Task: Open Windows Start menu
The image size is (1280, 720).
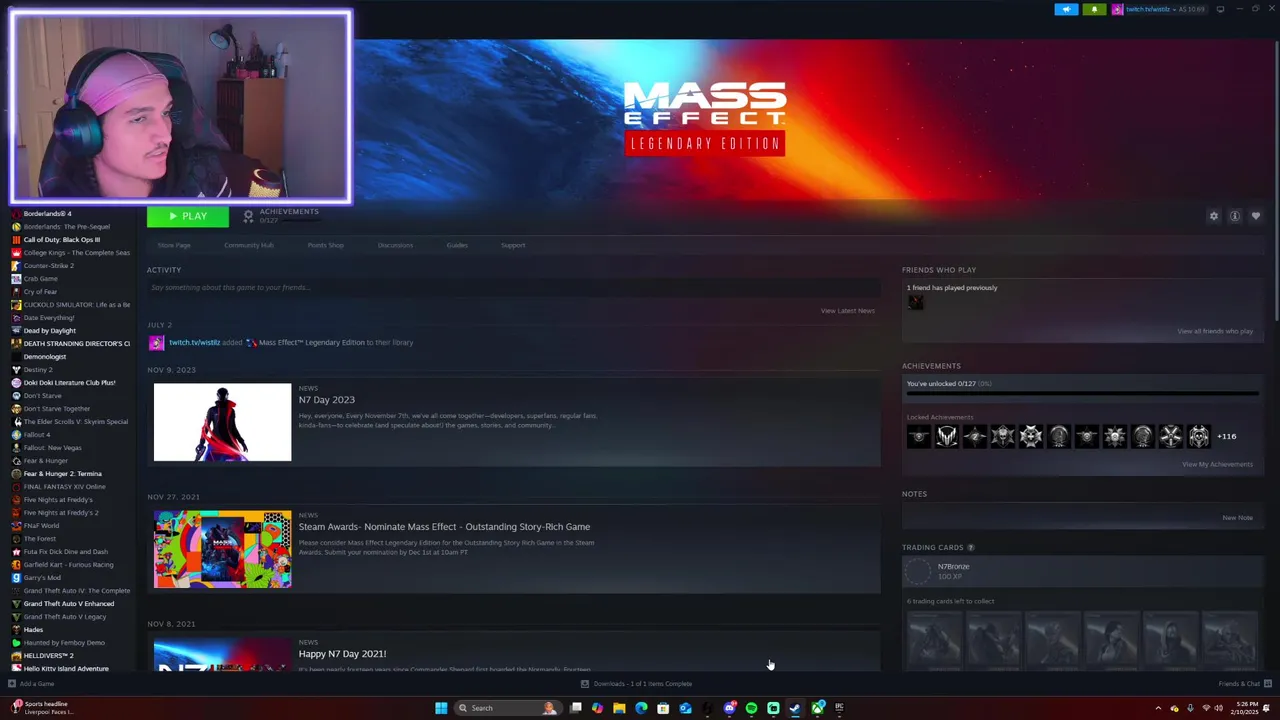Action: click(441, 708)
